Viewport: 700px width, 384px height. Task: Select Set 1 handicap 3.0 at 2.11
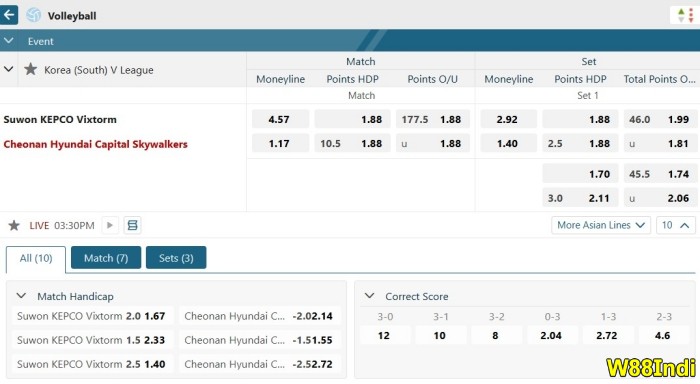coord(580,198)
